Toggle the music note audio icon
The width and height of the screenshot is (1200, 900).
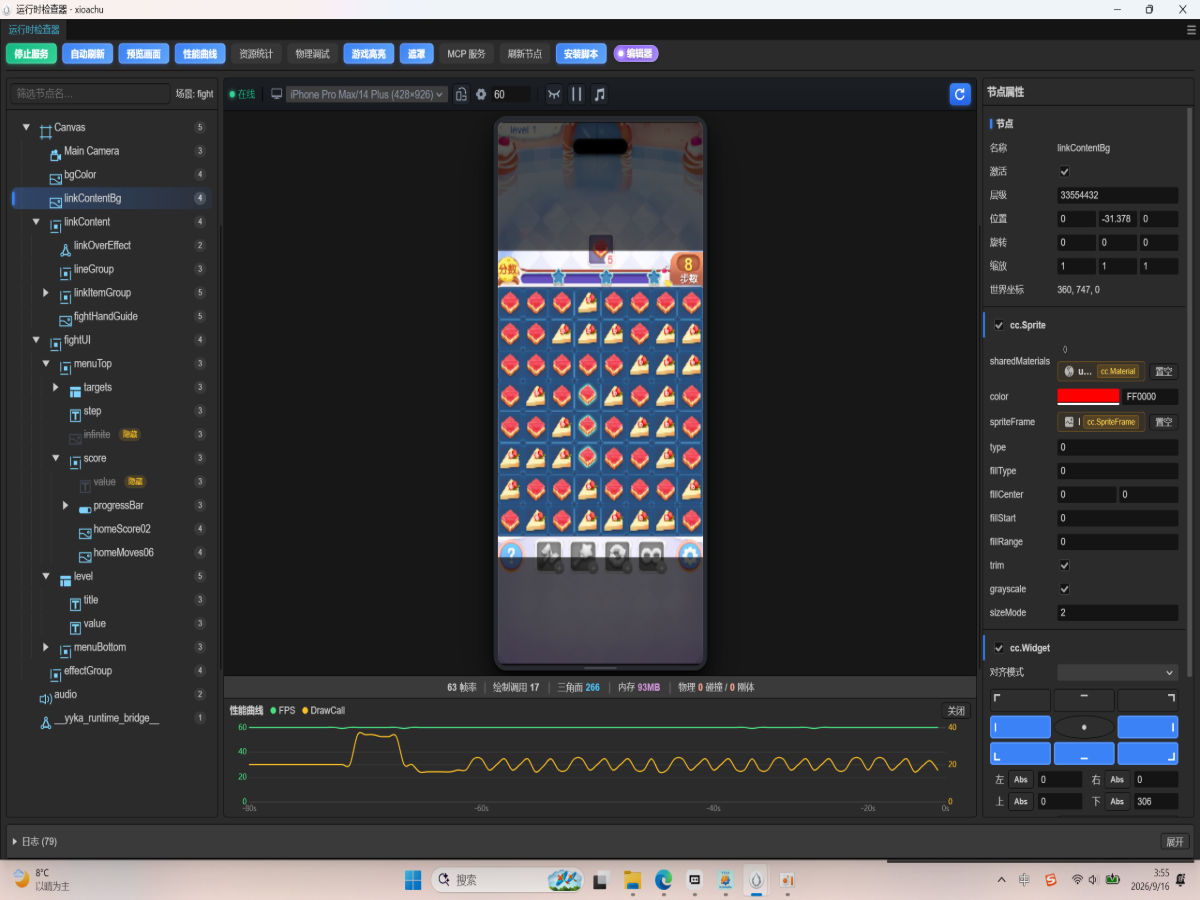(600, 94)
